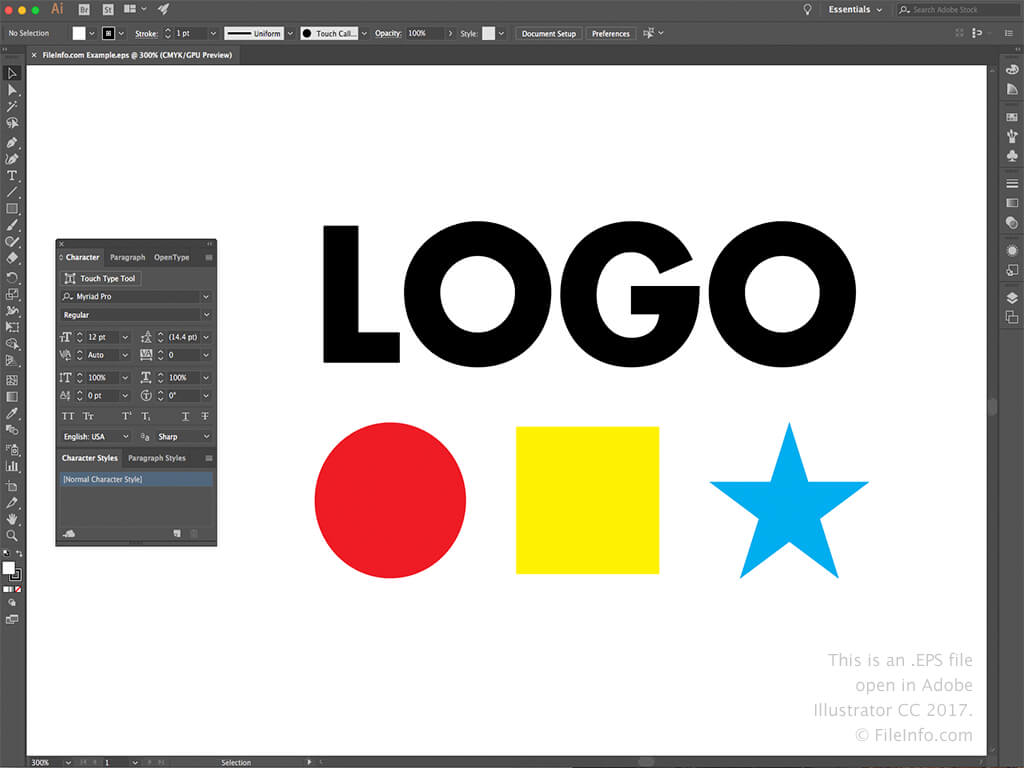Image resolution: width=1024 pixels, height=768 pixels.
Task: Pick the Eyedropper tool
Action: (12, 413)
